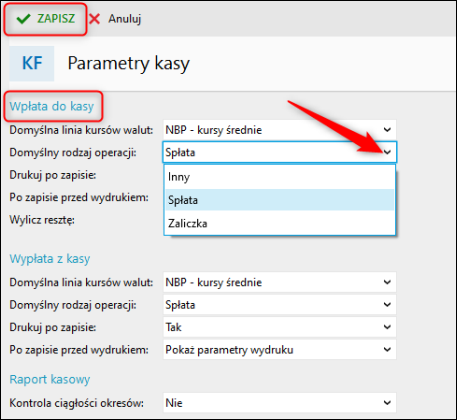Click the Raport kasowy section header

50,379
